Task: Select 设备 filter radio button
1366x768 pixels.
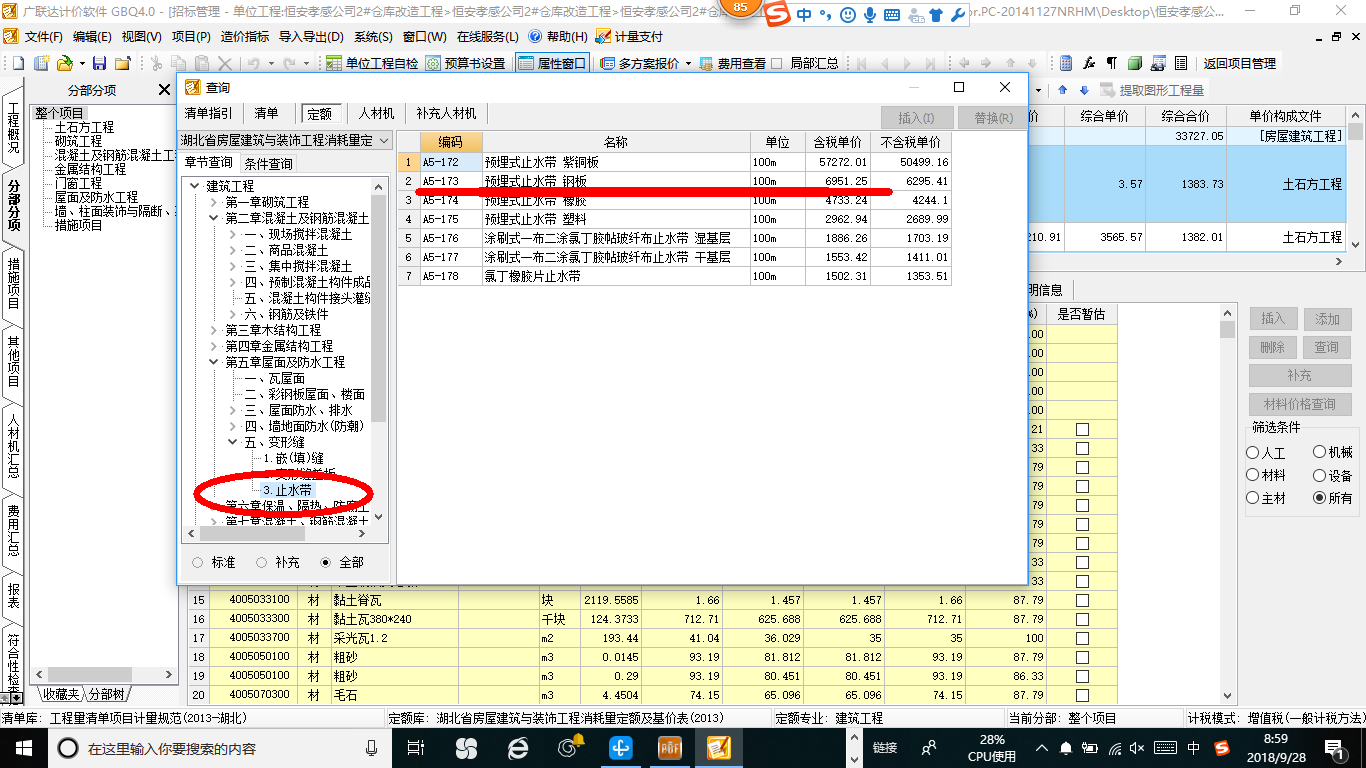Action: (x=1320, y=476)
